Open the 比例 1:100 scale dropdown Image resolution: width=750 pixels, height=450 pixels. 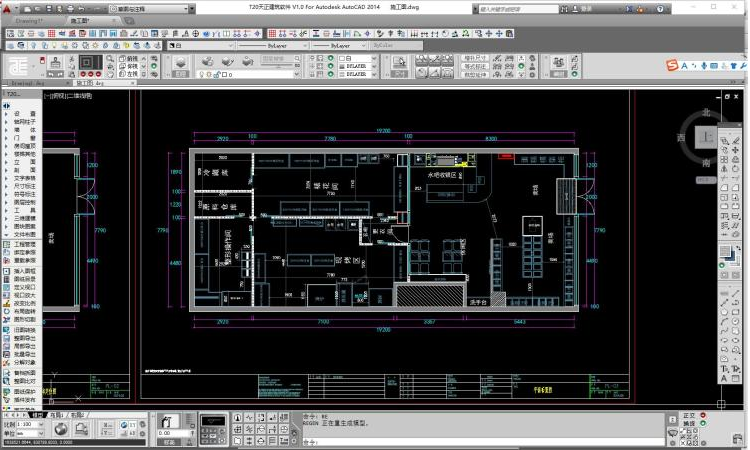pos(30,424)
